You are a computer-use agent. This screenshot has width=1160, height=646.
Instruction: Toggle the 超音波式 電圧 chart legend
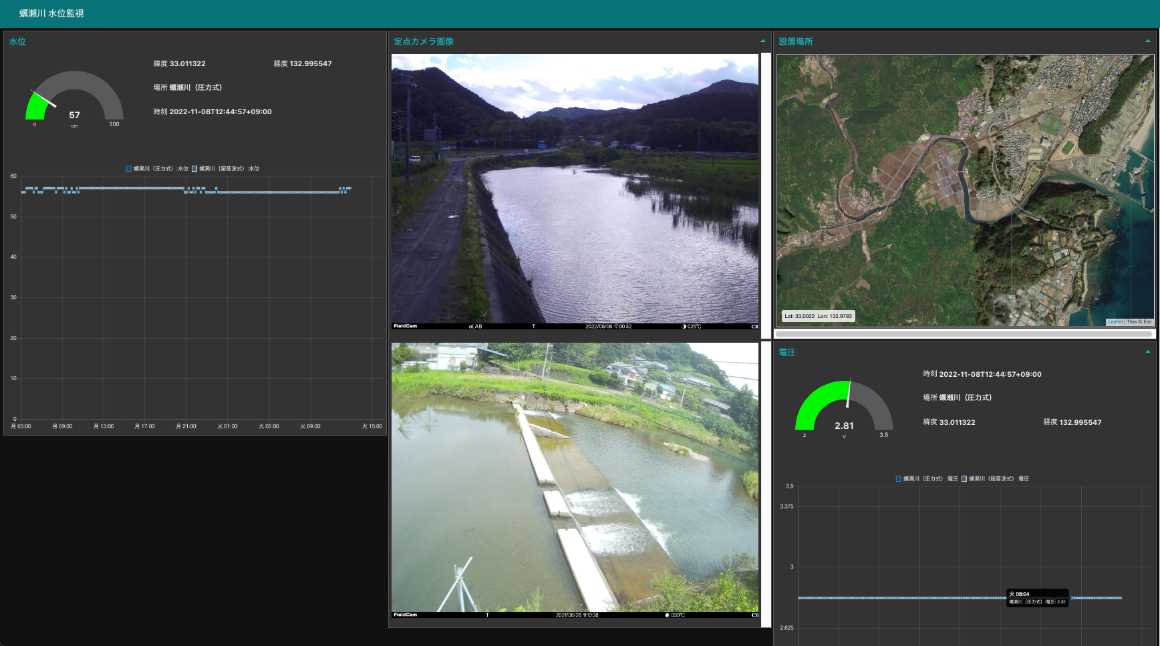[x=995, y=479]
